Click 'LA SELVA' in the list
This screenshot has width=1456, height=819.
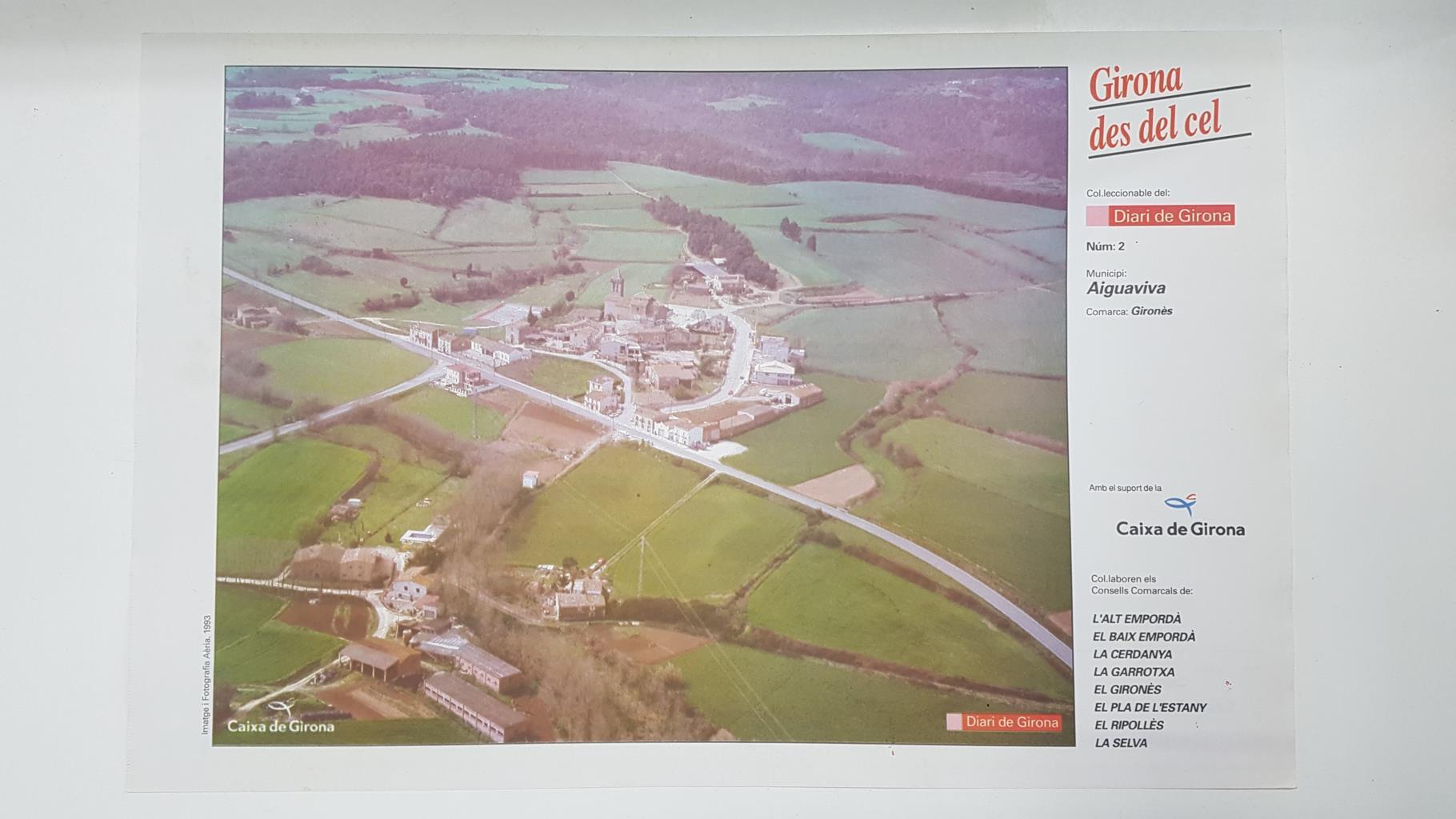[x=1121, y=743]
